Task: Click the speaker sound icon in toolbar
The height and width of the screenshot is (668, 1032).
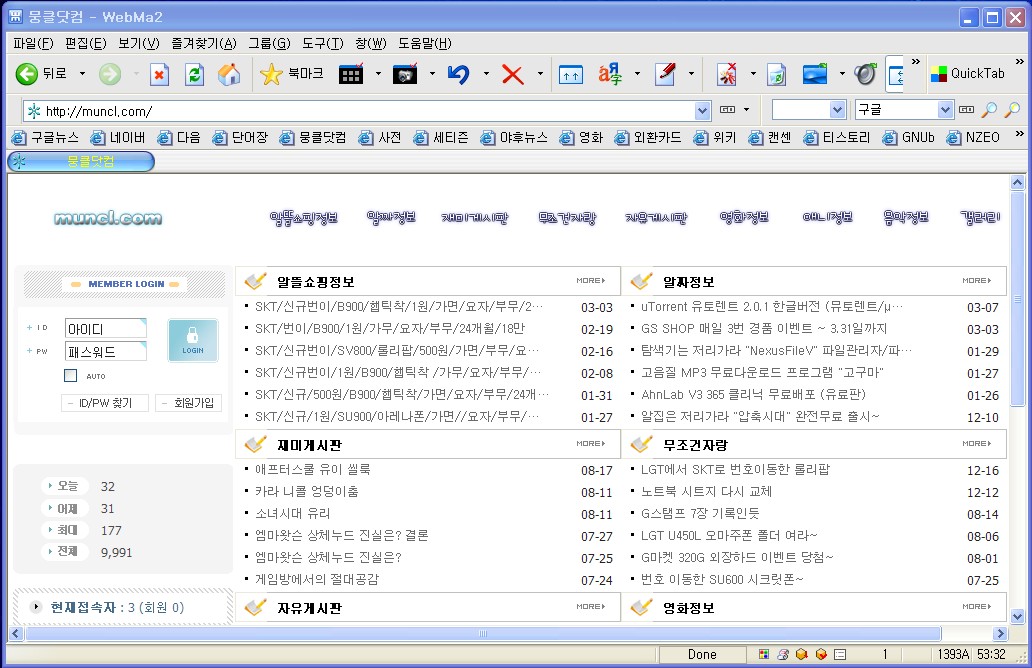Action: [x=866, y=74]
